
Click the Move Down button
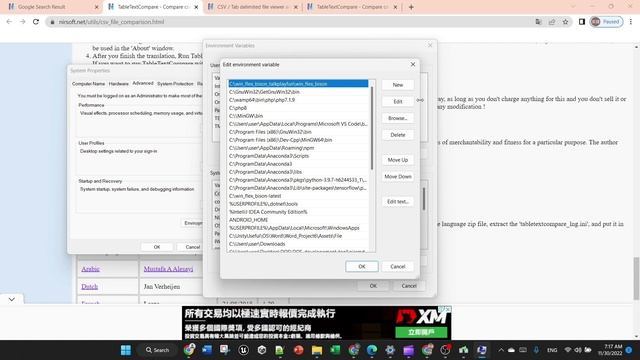point(398,176)
